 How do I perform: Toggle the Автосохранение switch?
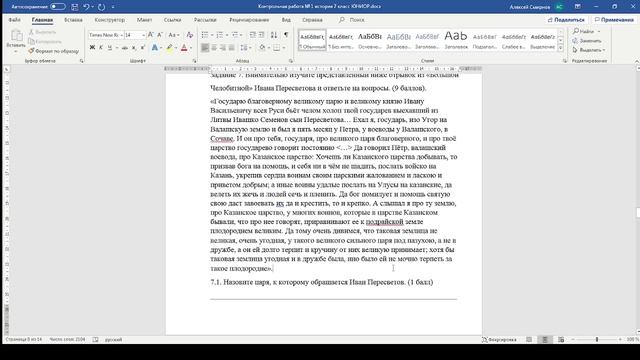pos(58,7)
